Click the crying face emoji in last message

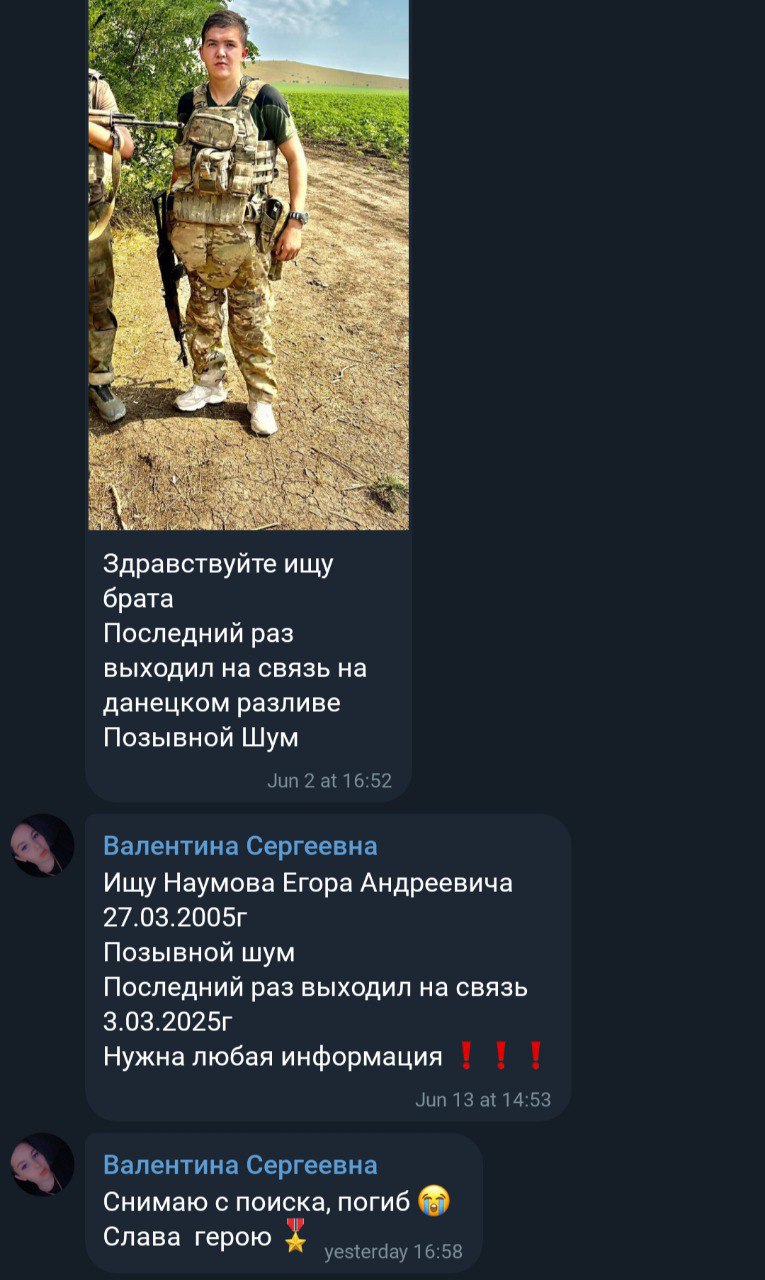coord(434,1201)
